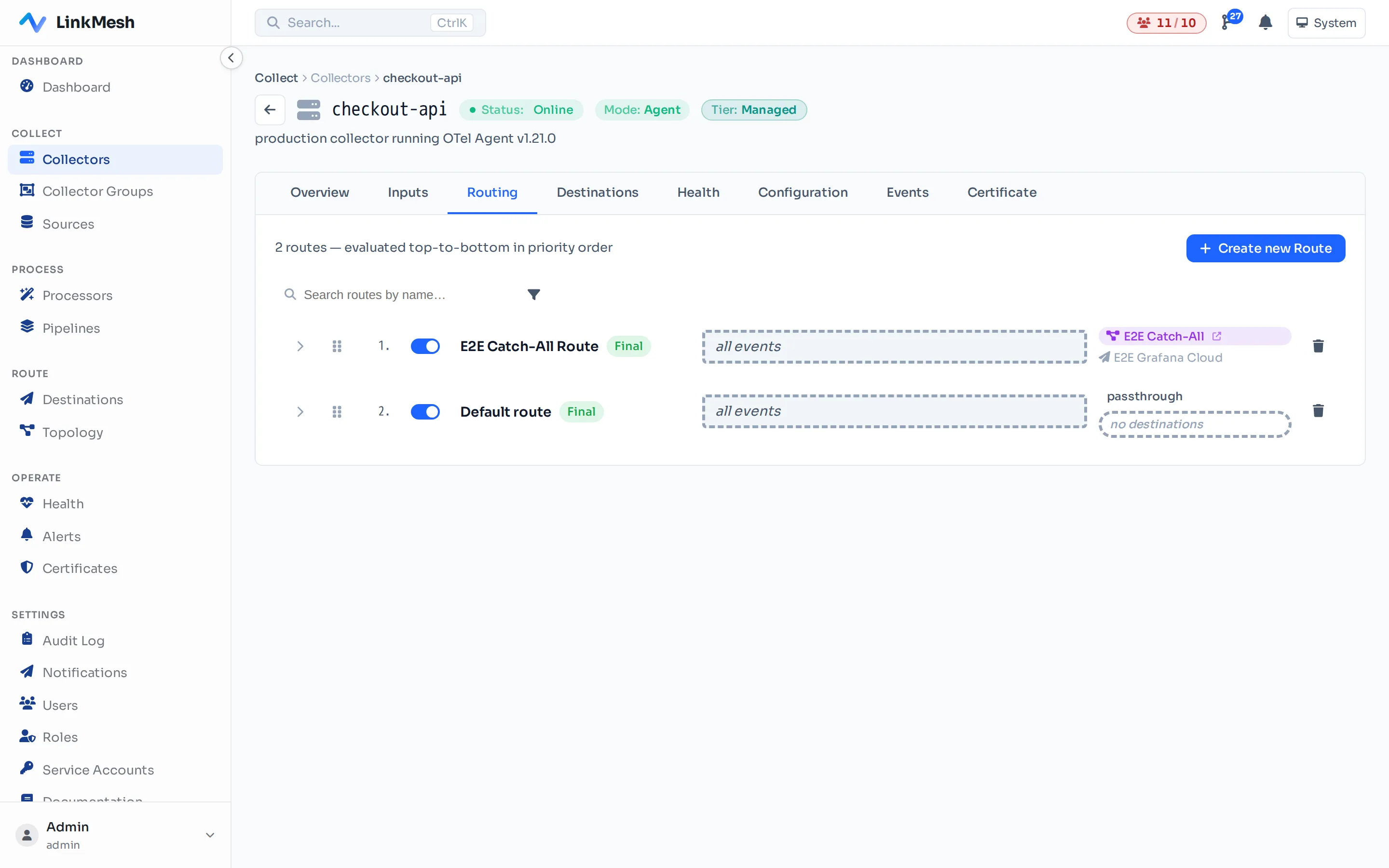Toggle E2E Catch-All Route enabled switch
The height and width of the screenshot is (868, 1389).
(425, 346)
